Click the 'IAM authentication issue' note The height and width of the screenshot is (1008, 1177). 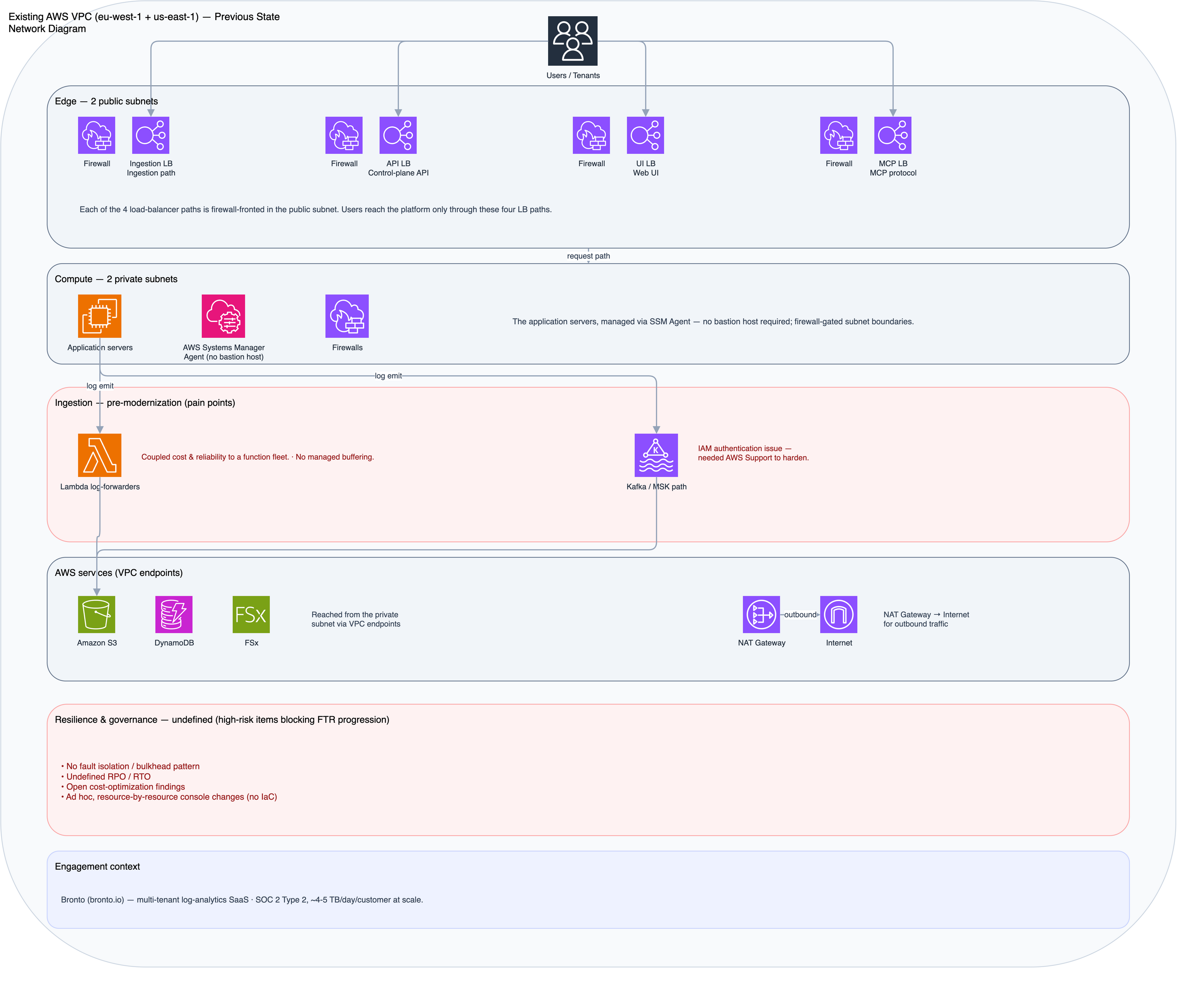click(753, 453)
